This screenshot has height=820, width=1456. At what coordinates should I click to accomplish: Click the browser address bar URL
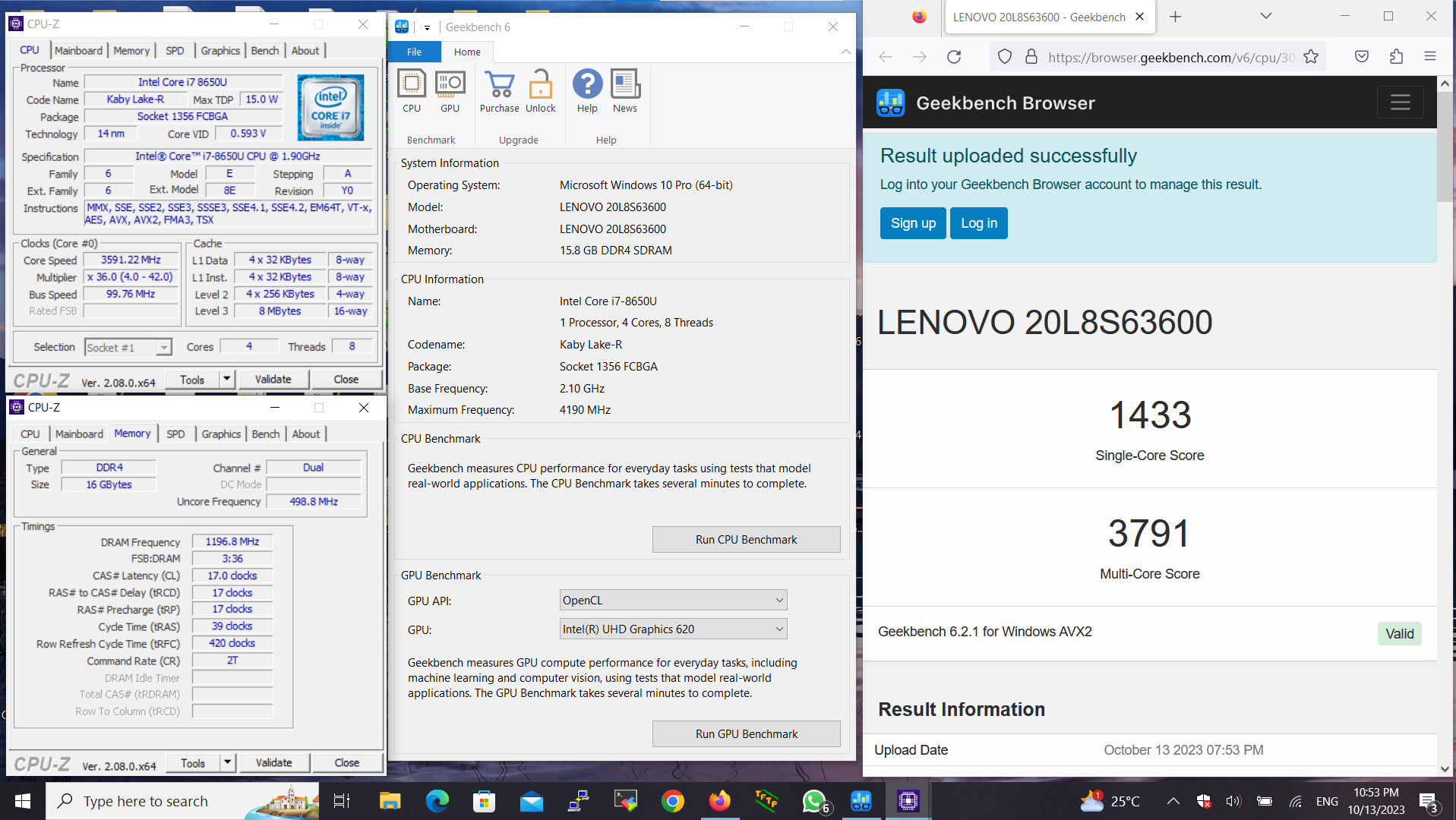coord(1170,57)
